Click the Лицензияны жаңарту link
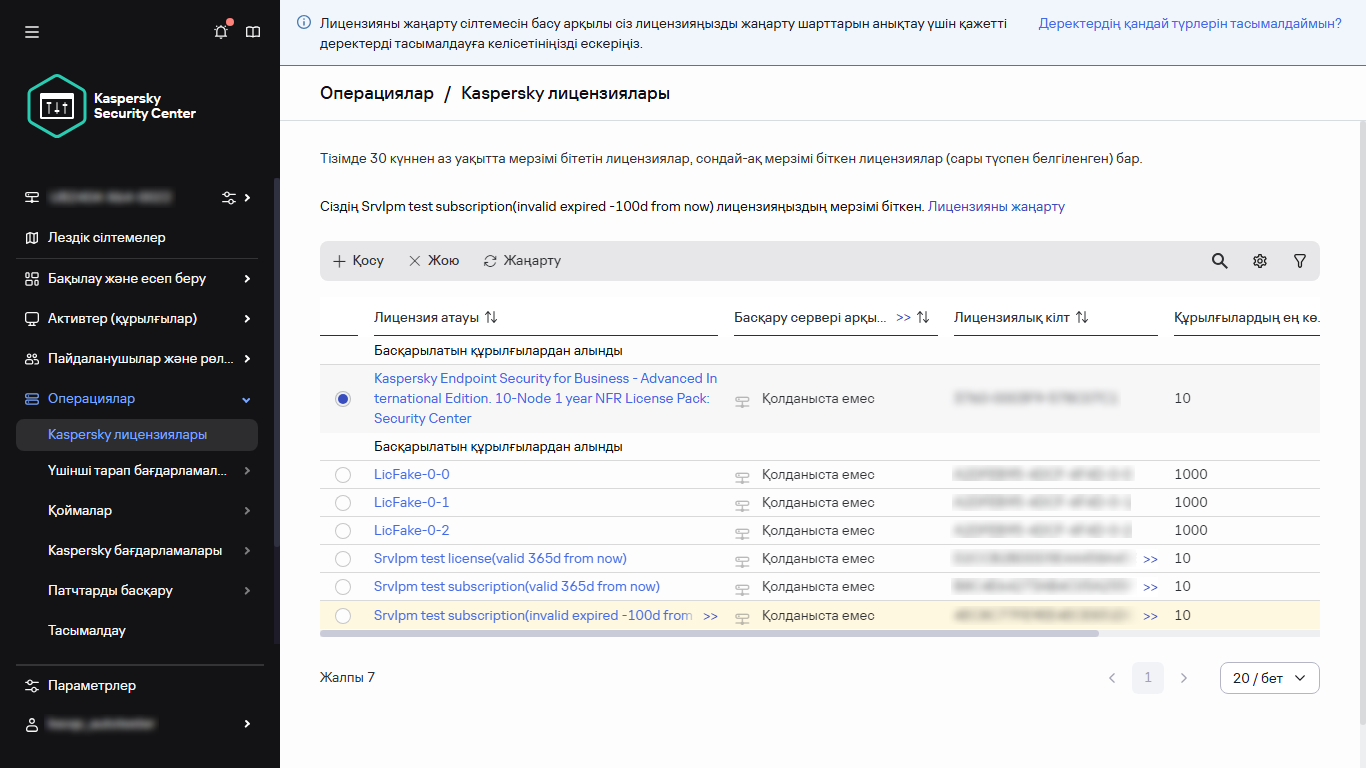This screenshot has height=768, width=1366. pyautogui.click(x=996, y=206)
